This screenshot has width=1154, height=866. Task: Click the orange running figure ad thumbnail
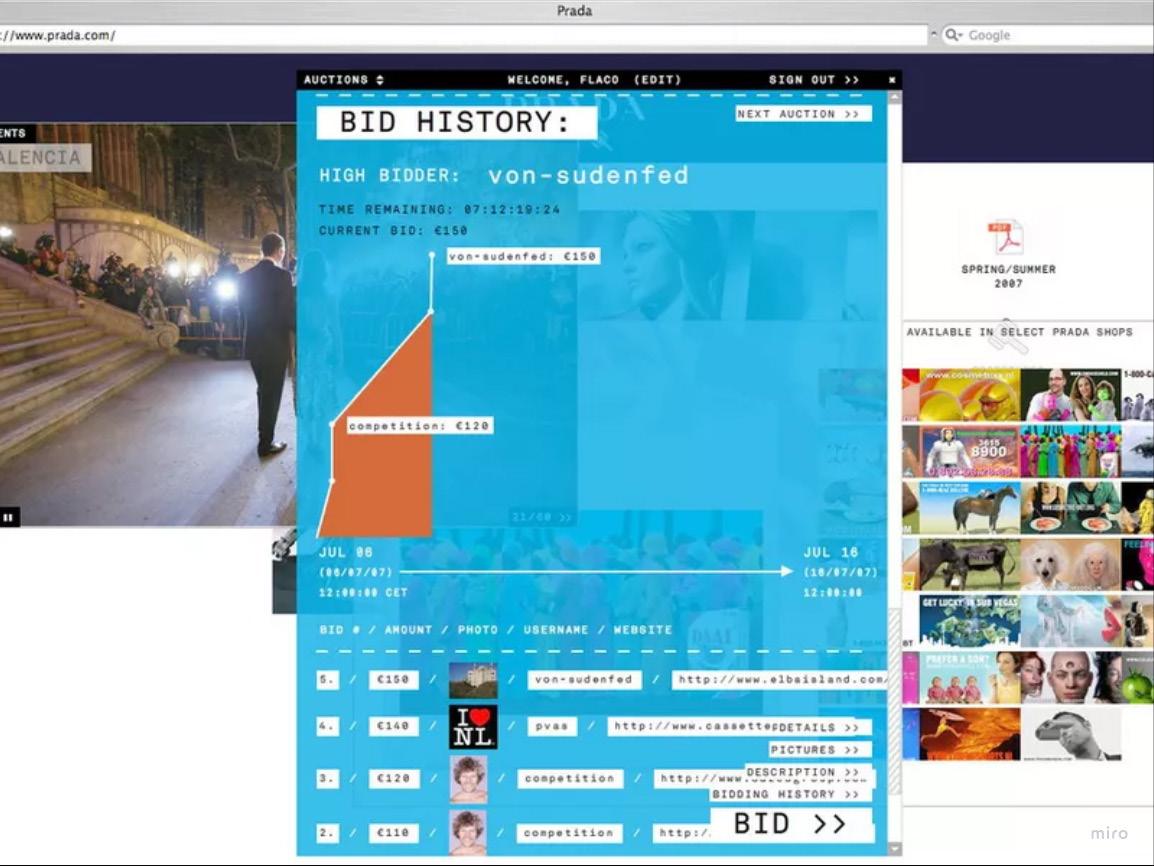click(970, 734)
